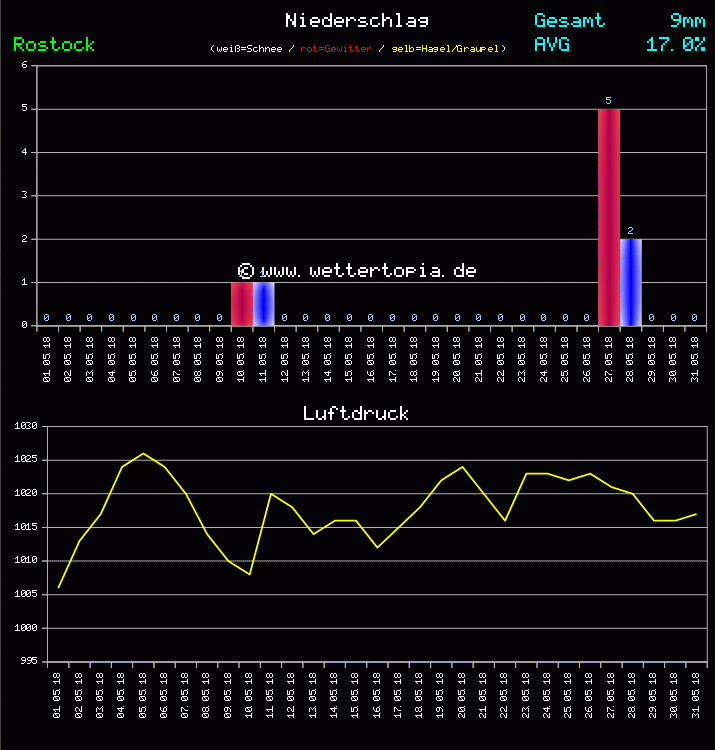Click the 17.0% average value

(x=675, y=44)
